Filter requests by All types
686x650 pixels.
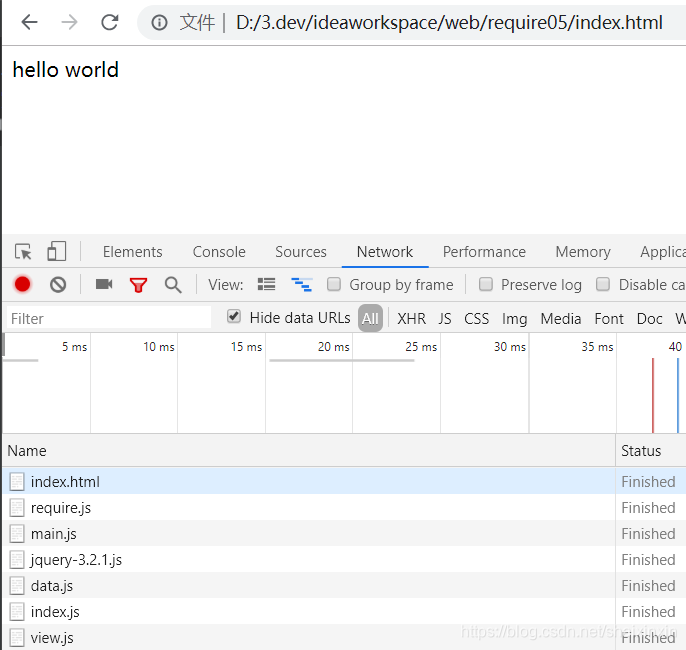(x=371, y=318)
